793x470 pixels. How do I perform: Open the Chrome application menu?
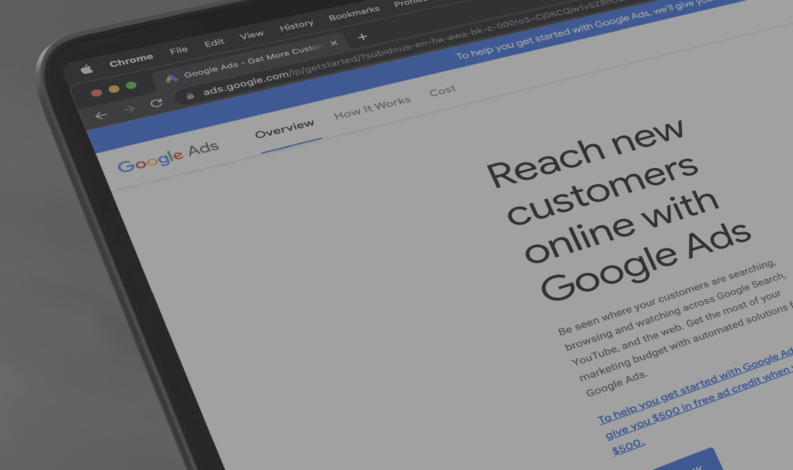(x=131, y=60)
